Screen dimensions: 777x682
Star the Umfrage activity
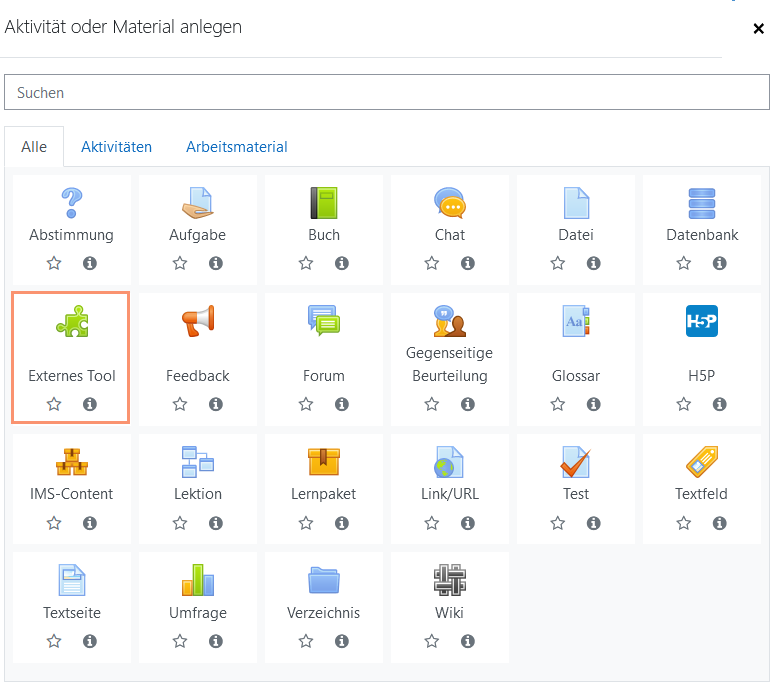tap(180, 641)
